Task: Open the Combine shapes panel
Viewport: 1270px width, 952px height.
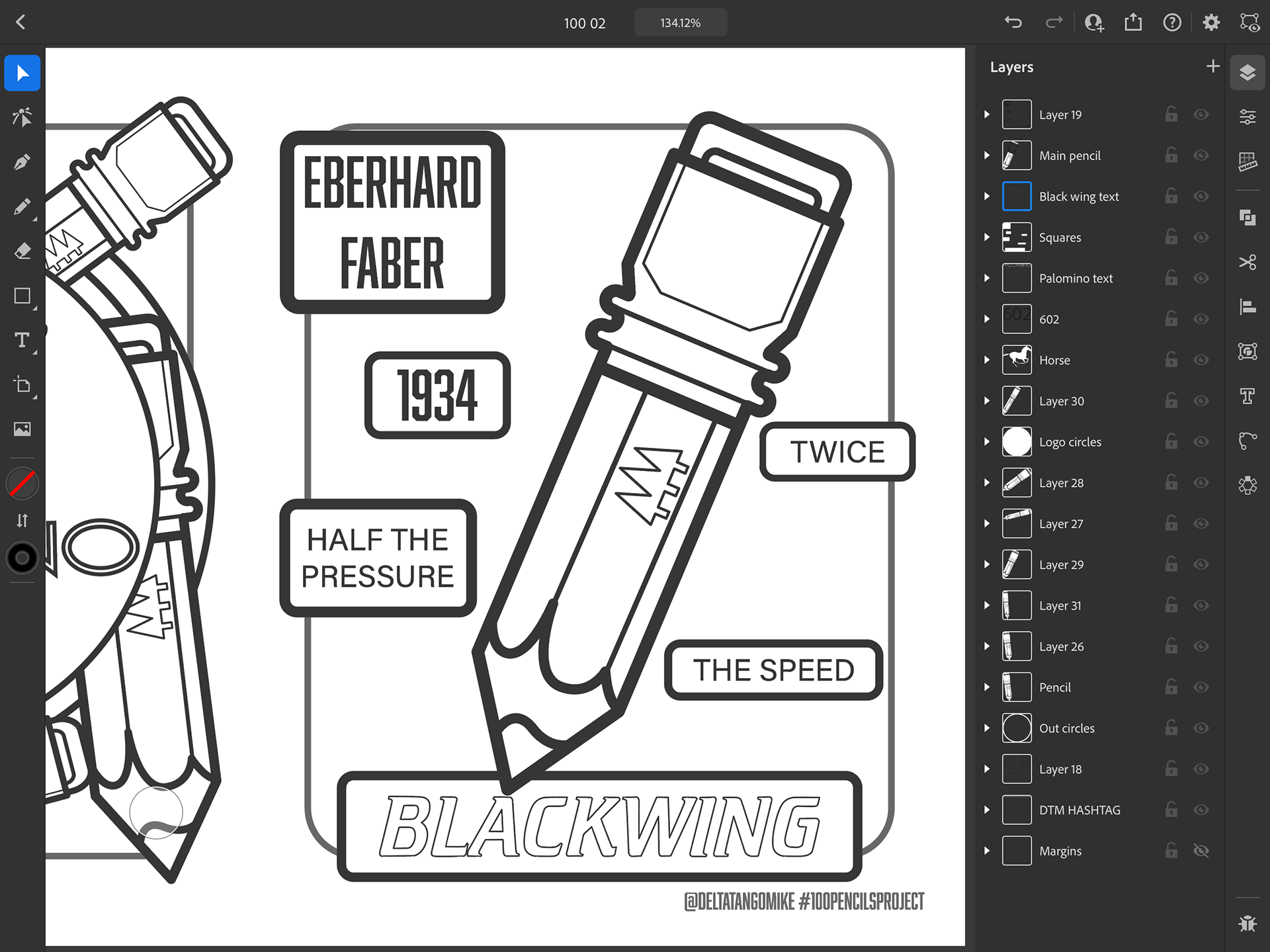Action: pos(1248,218)
